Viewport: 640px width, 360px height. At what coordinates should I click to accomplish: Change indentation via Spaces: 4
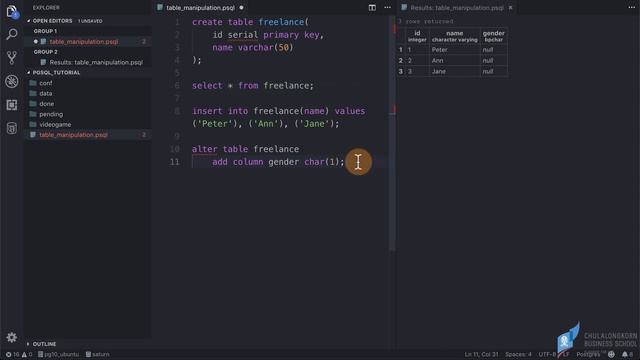[x=518, y=354]
